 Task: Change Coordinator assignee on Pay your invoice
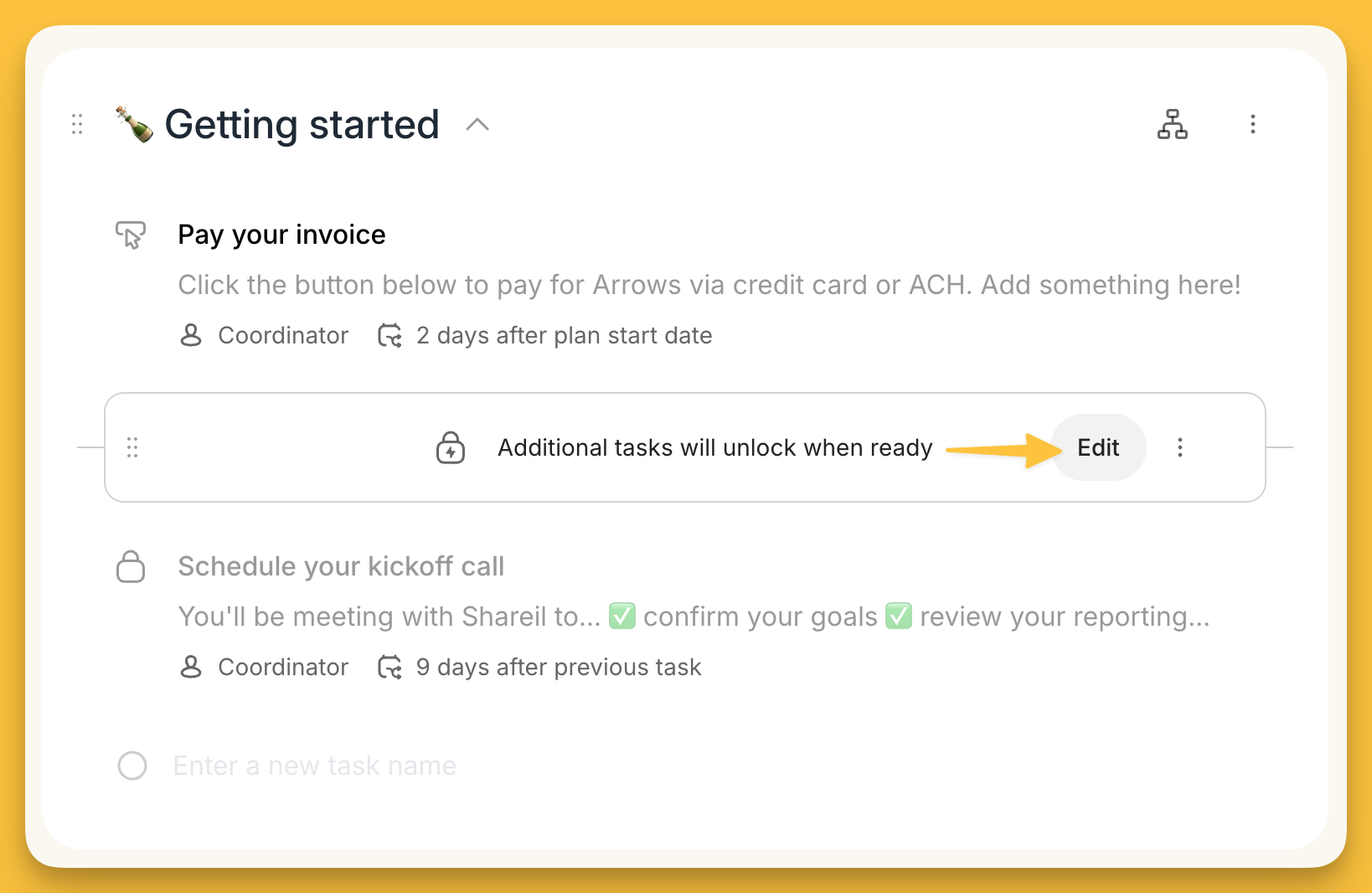coord(265,335)
